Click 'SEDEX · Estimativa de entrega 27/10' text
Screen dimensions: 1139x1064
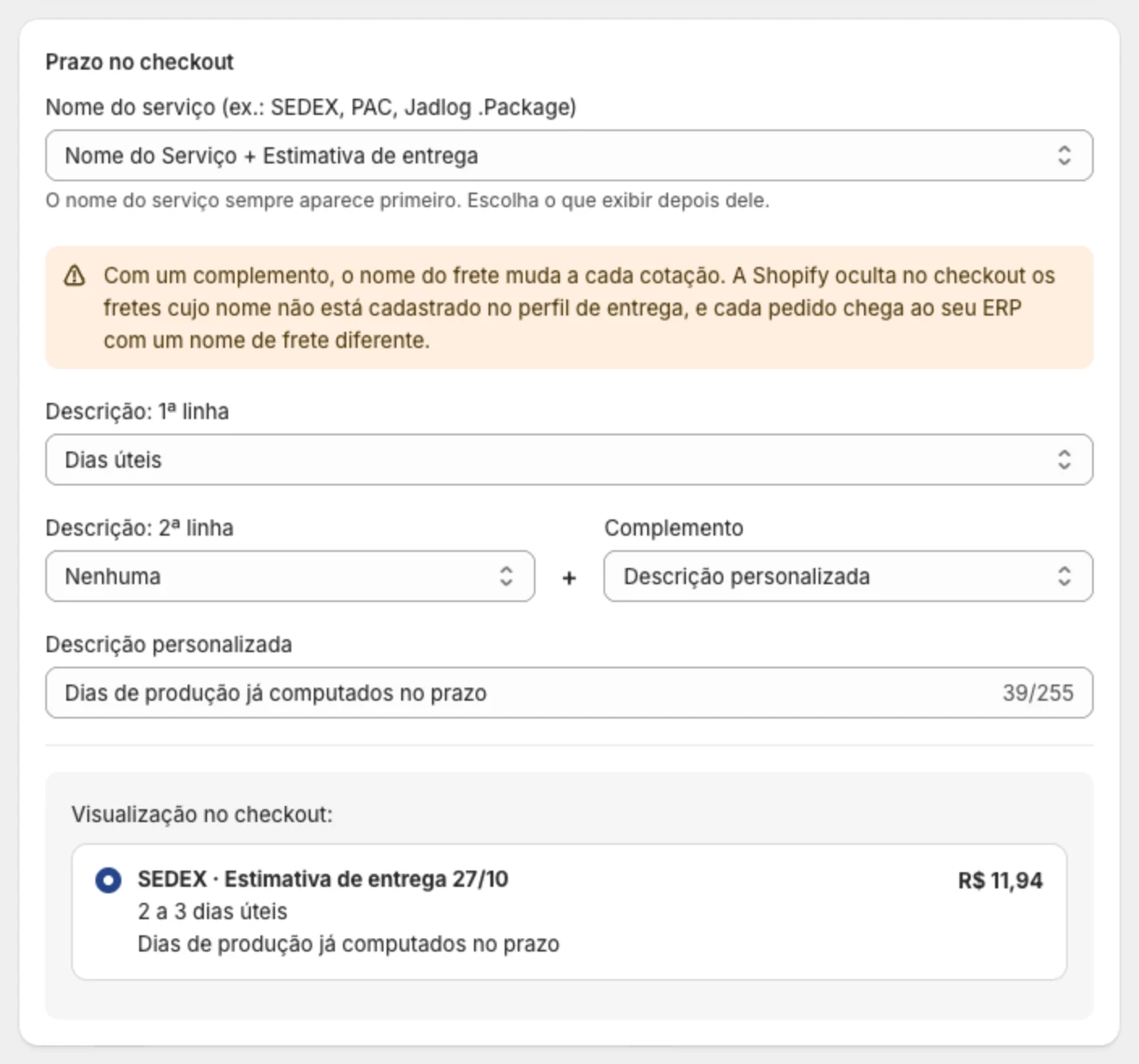pyautogui.click(x=323, y=880)
